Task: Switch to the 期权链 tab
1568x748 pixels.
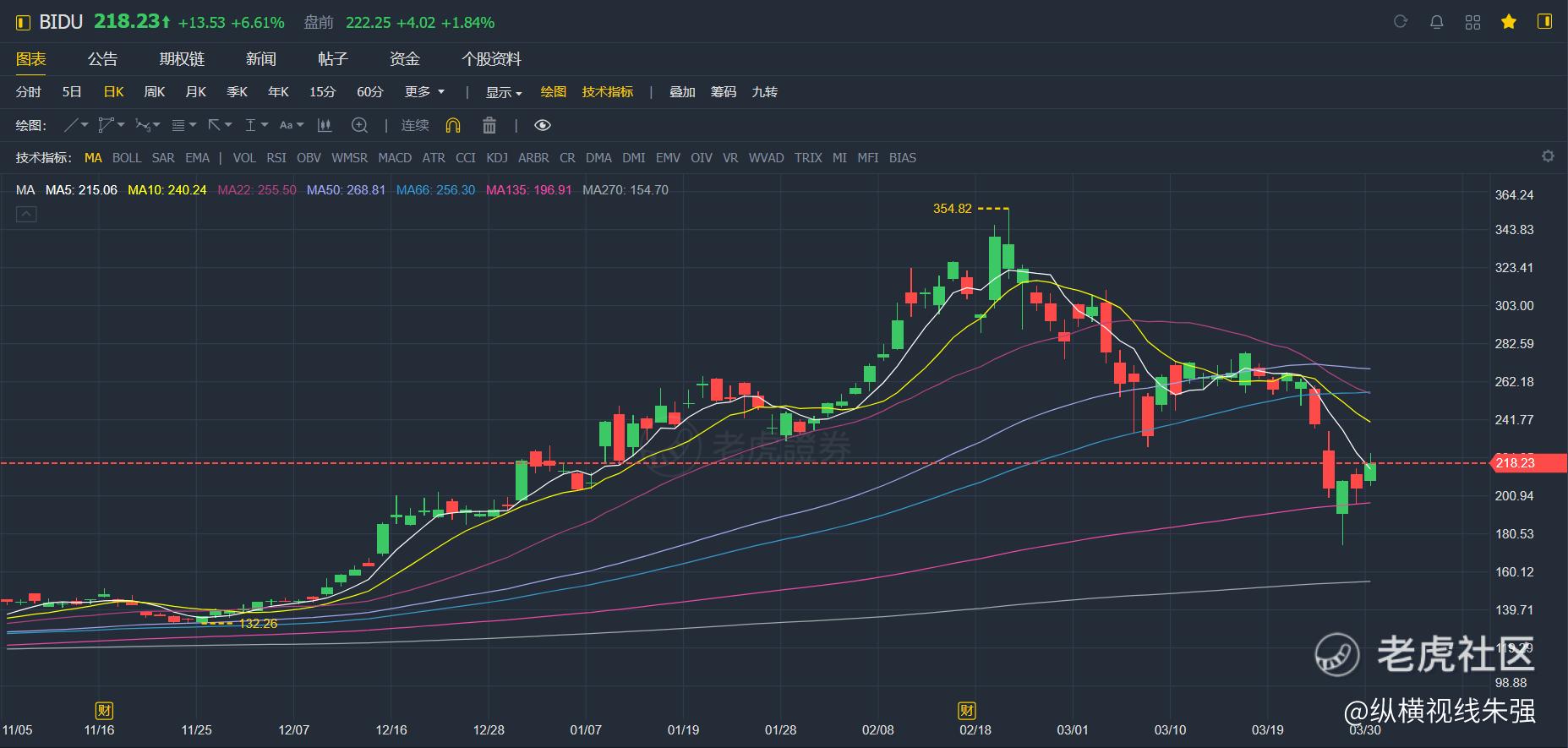Action: (x=182, y=59)
